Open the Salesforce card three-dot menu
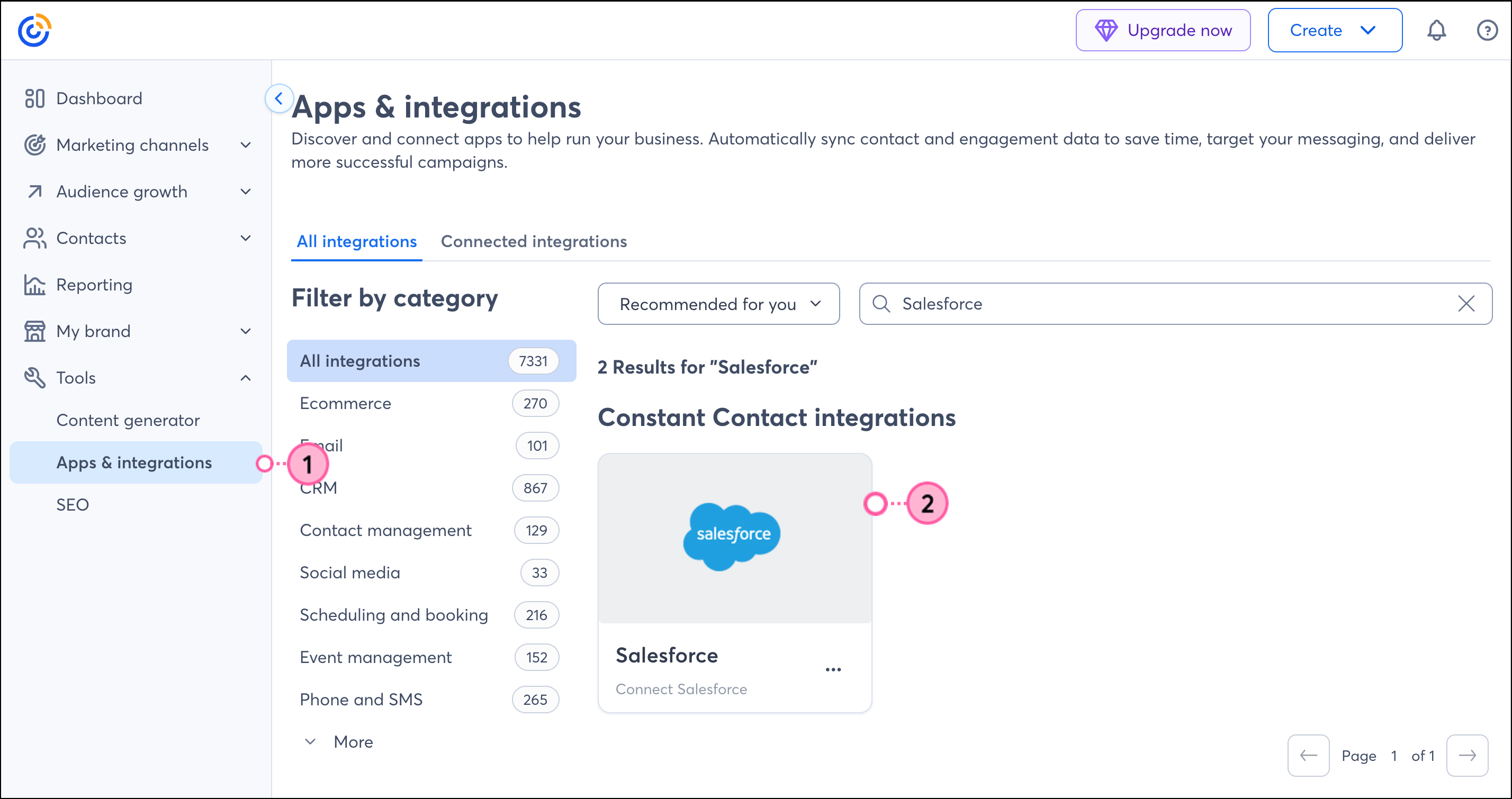1512x799 pixels. (833, 669)
